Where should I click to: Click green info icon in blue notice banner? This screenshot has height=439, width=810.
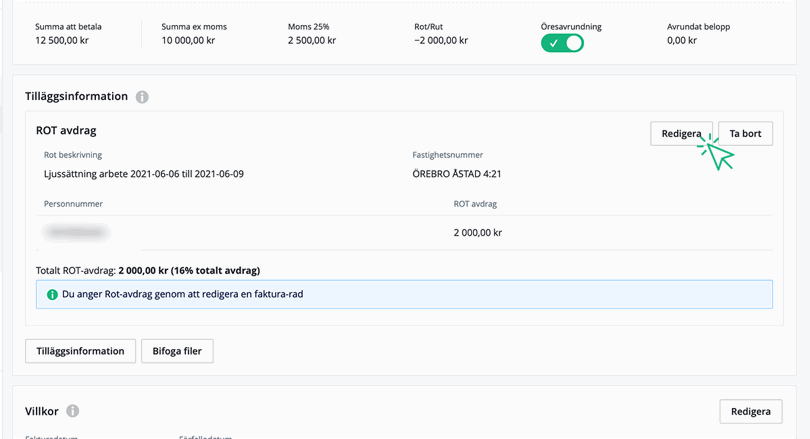pos(52,295)
